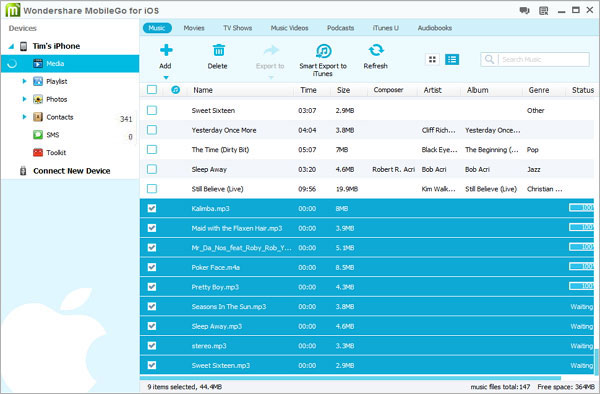The width and height of the screenshot is (600, 394).
Task: Open the title bar menu icon
Action: click(x=543, y=11)
